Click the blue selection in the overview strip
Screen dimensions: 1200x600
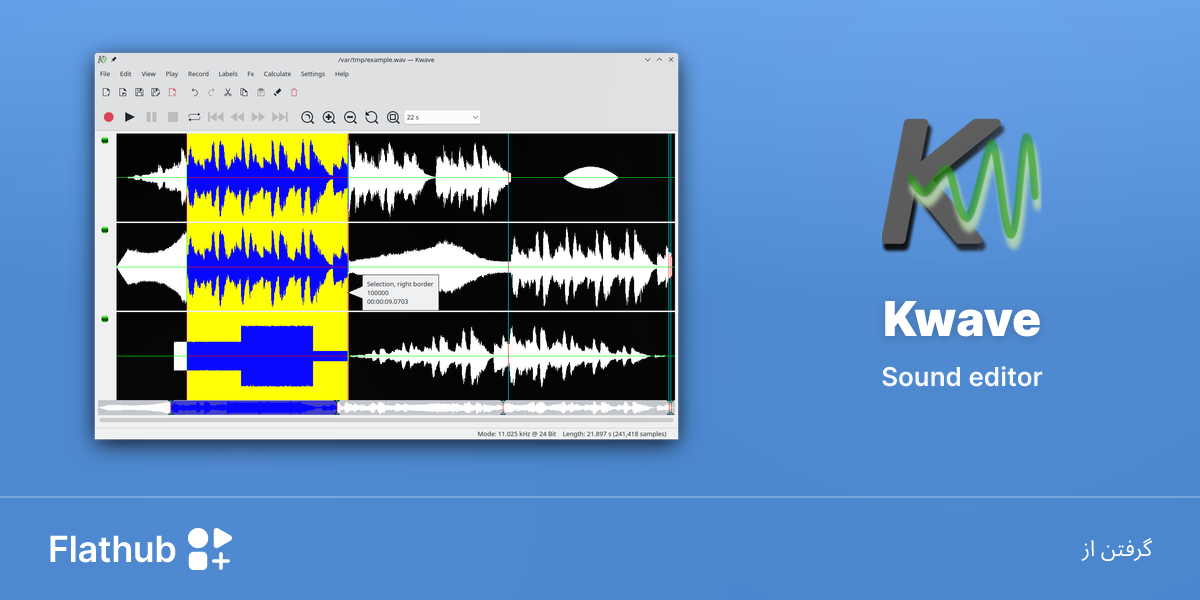tap(254, 407)
